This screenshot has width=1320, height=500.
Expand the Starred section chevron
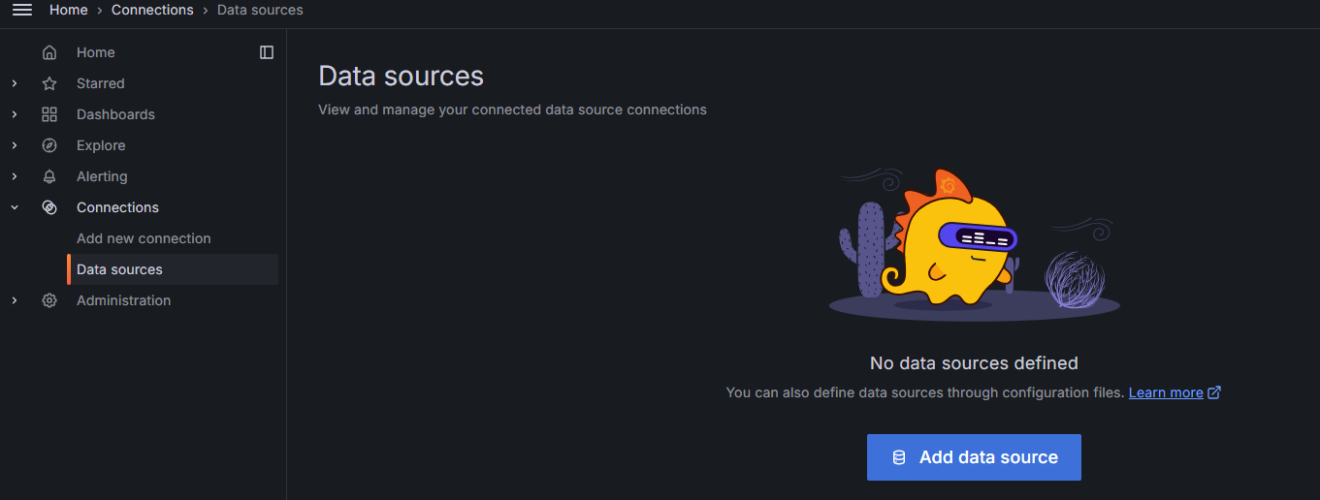(x=14, y=84)
